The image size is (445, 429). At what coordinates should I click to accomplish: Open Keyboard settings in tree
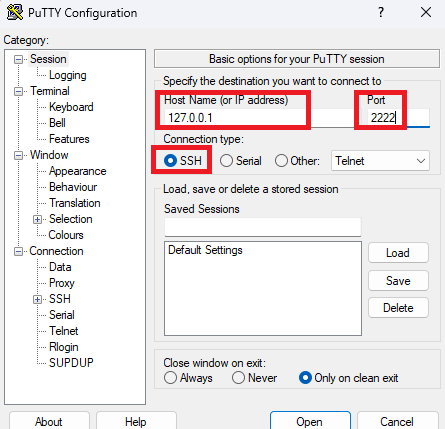71,107
